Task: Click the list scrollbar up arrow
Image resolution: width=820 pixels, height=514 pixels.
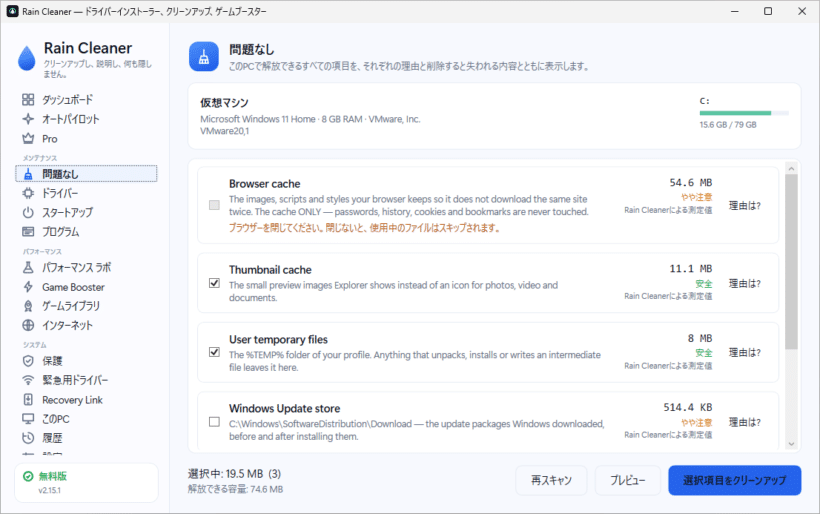Action: click(x=791, y=168)
